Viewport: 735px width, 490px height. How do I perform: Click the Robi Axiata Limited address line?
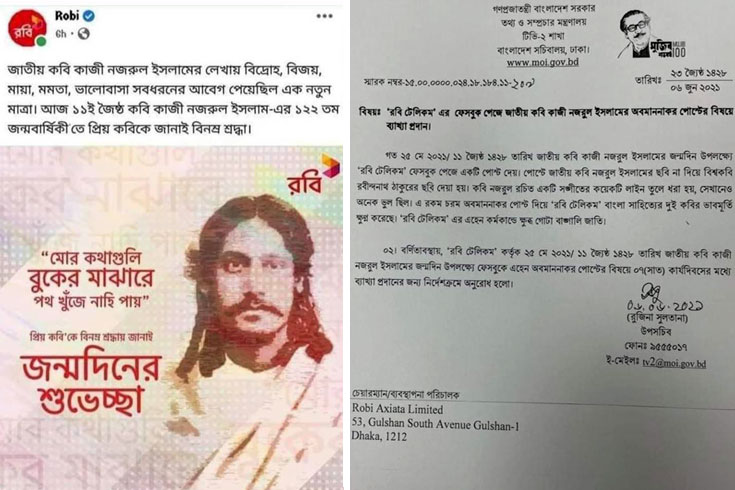tap(397, 409)
